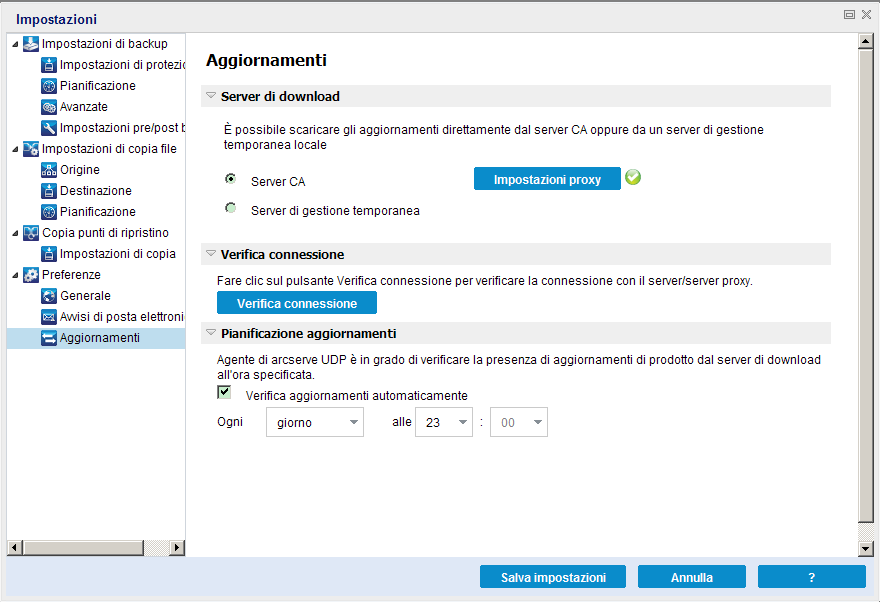Go to Origine under copia file
The height and width of the screenshot is (602, 880).
pos(80,169)
